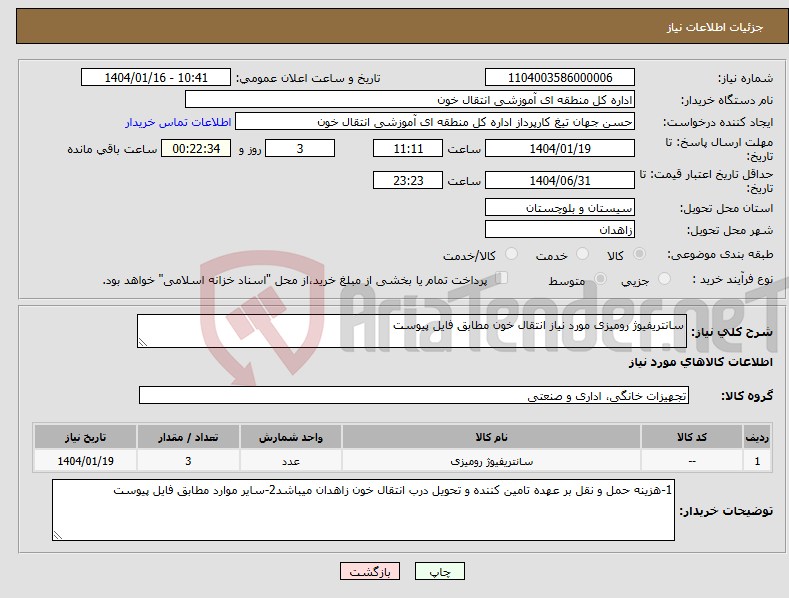789x598 pixels.
Task: Click the جزئیات اطلاعات نیاز header title
Action: click(715, 27)
